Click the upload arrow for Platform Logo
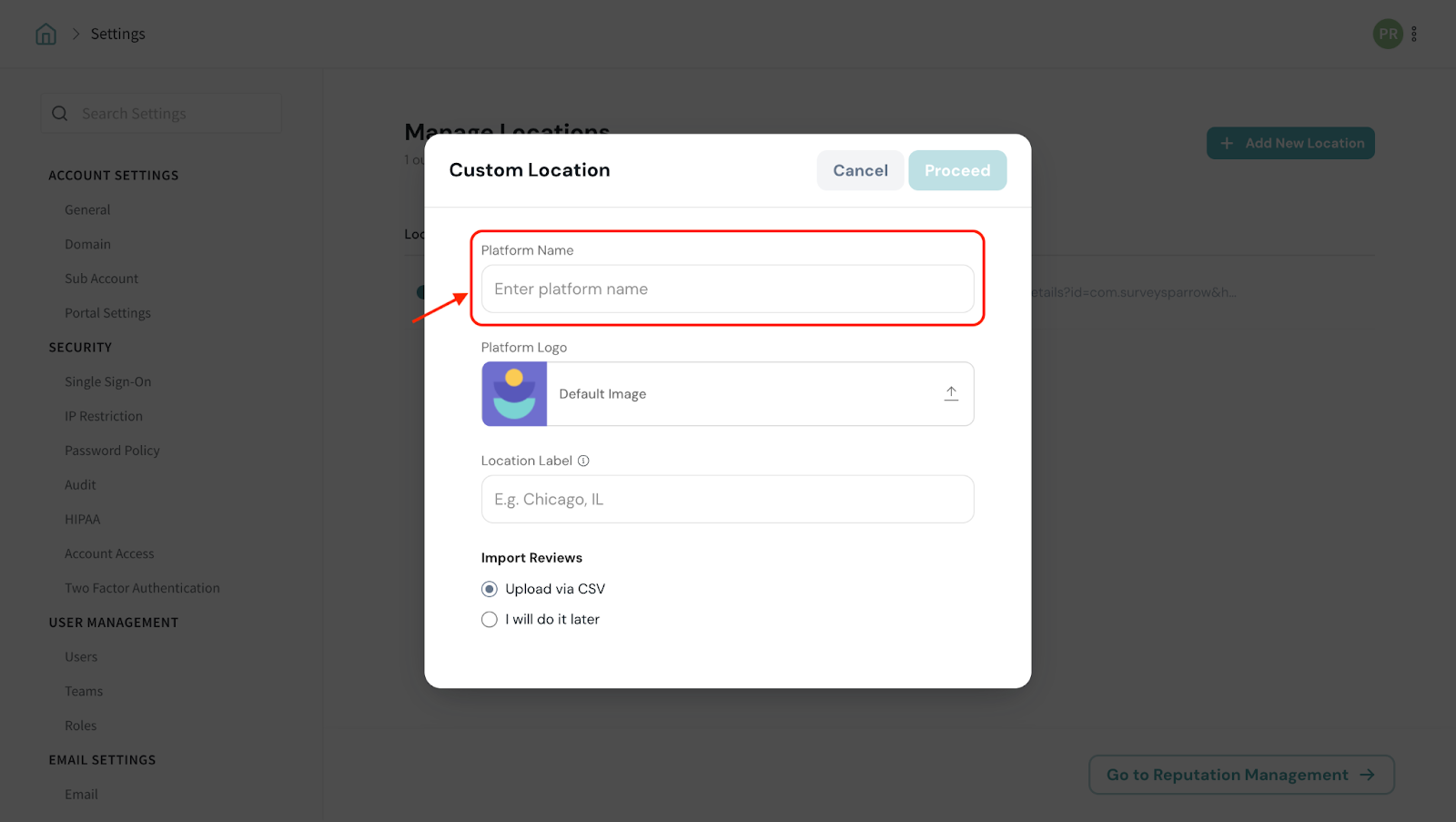The height and width of the screenshot is (822, 1456). point(951,393)
